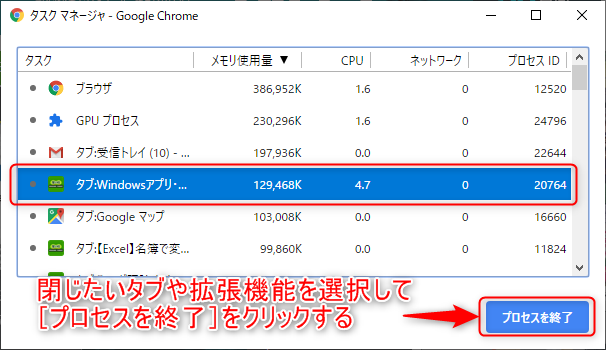
Task: Sort by プロセス ID column header
Action: coord(534,60)
